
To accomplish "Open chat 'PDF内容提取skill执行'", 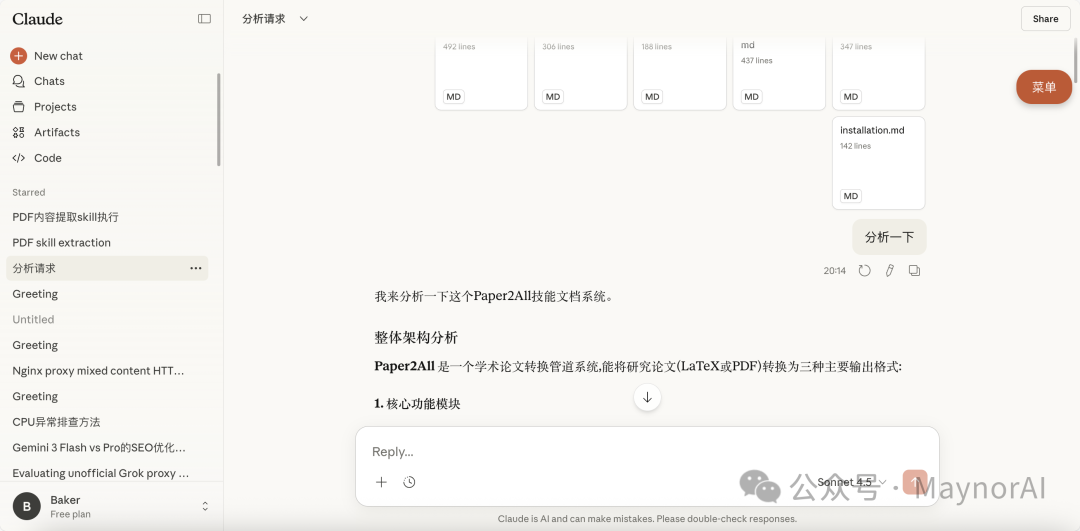I will (x=107, y=217).
